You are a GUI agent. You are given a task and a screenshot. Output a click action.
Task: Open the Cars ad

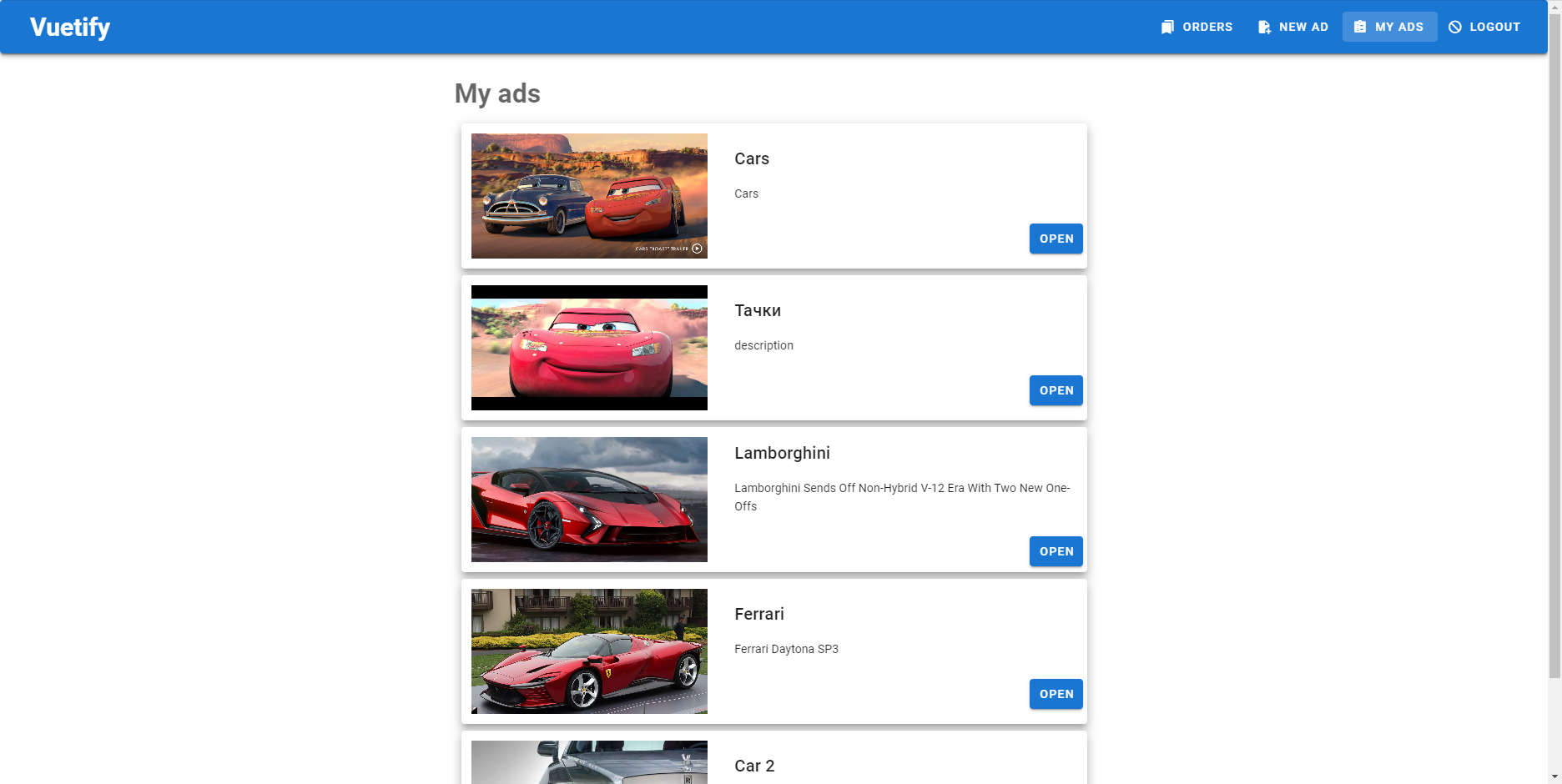tap(1056, 239)
